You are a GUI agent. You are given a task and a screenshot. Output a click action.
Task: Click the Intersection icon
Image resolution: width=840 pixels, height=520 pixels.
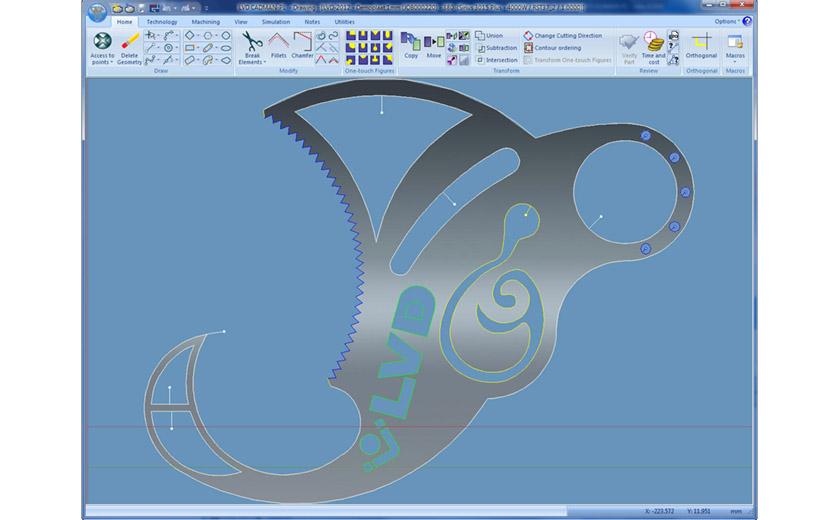pos(480,60)
